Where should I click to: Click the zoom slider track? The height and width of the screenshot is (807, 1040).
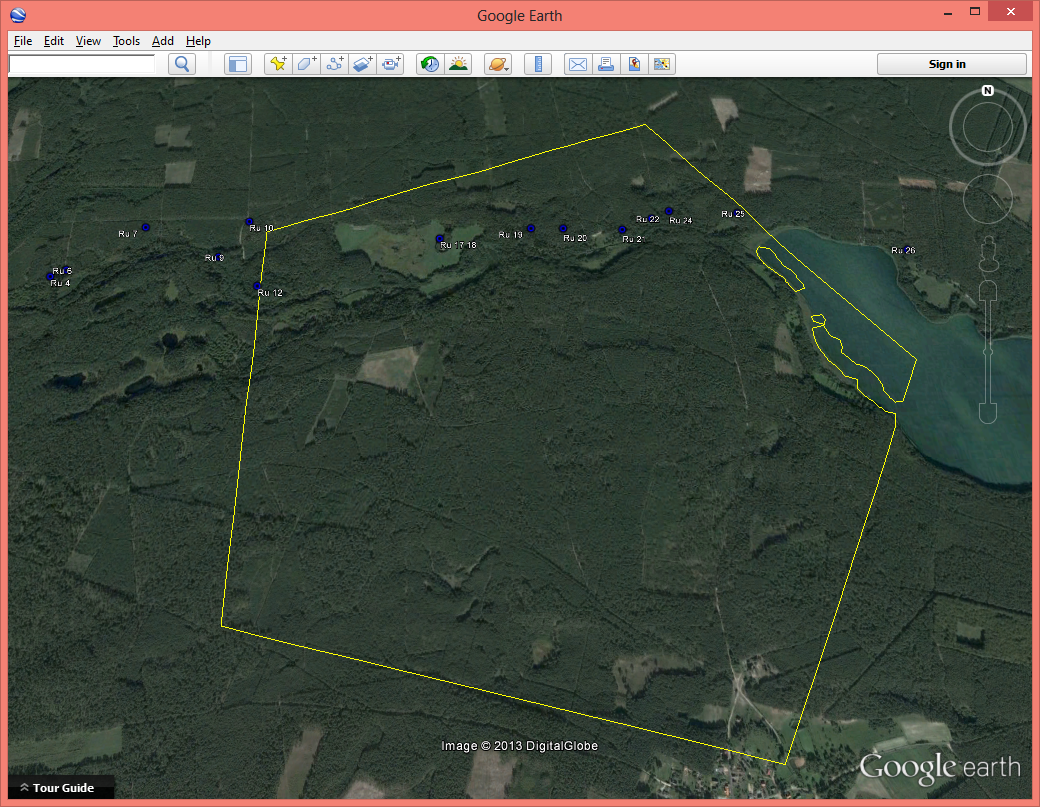[988, 350]
